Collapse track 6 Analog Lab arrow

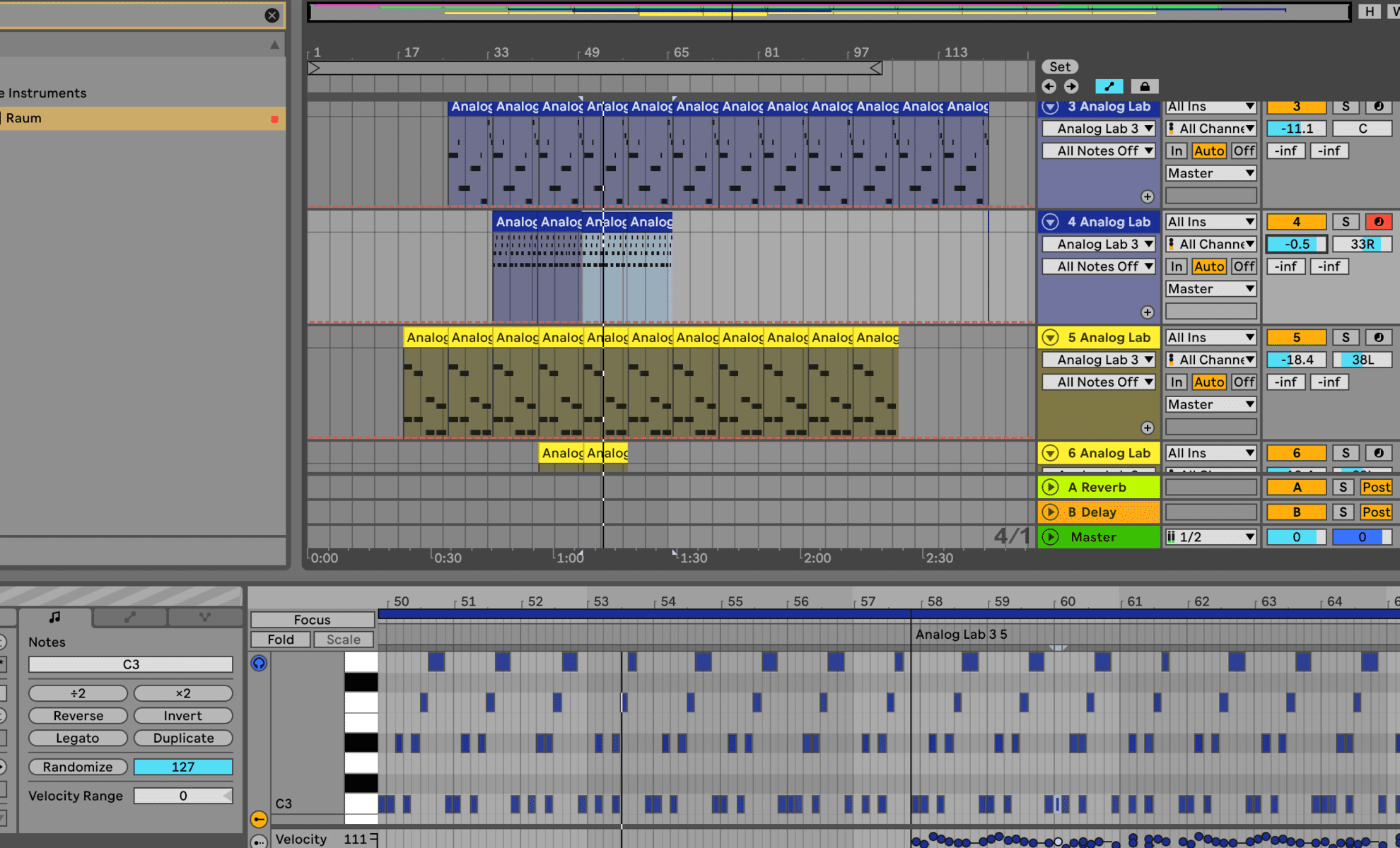click(1051, 453)
